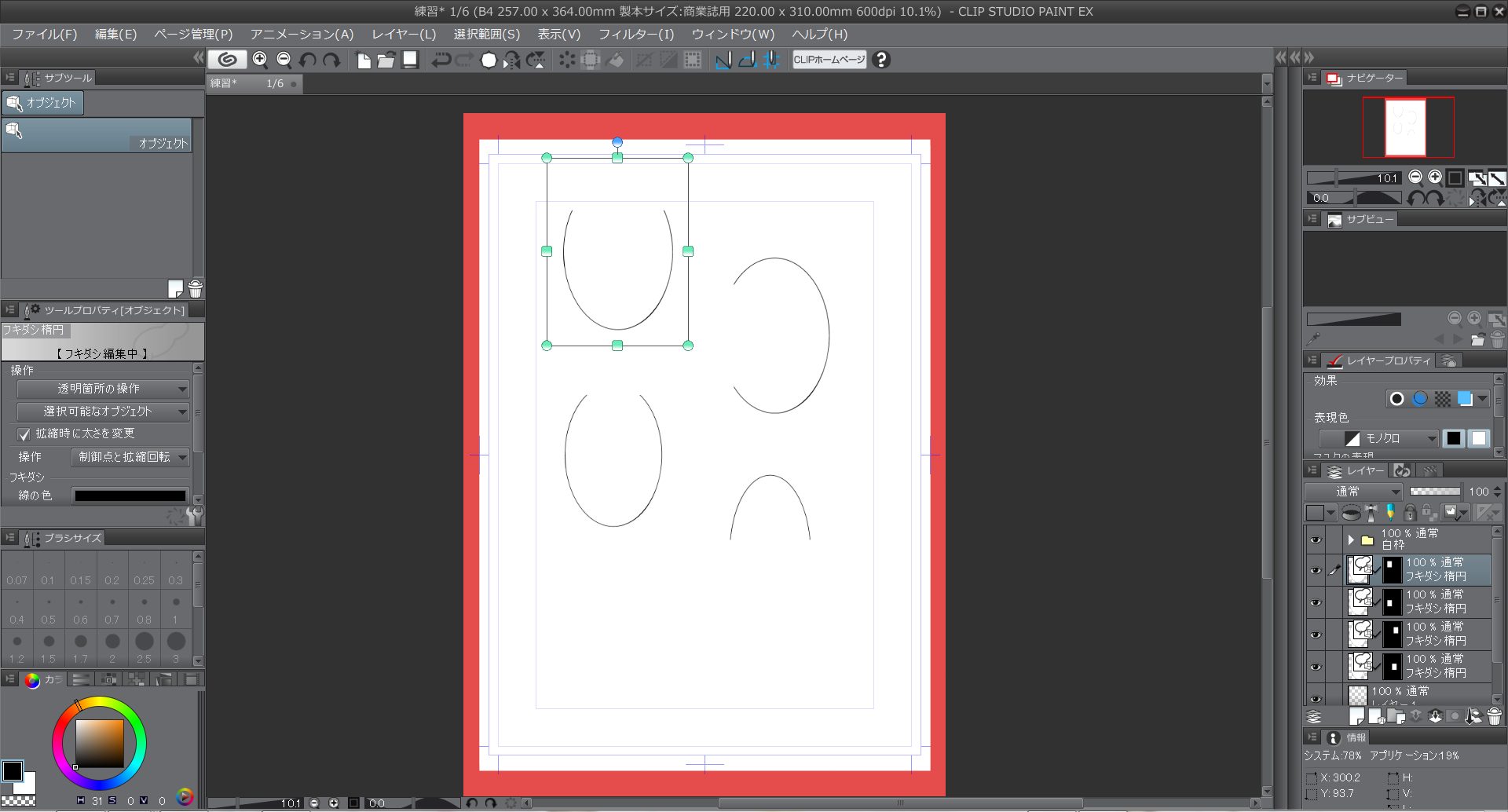The width and height of the screenshot is (1508, 812).
Task: Hide the selected フキダシ楕円 layer
Action: pos(1316,570)
